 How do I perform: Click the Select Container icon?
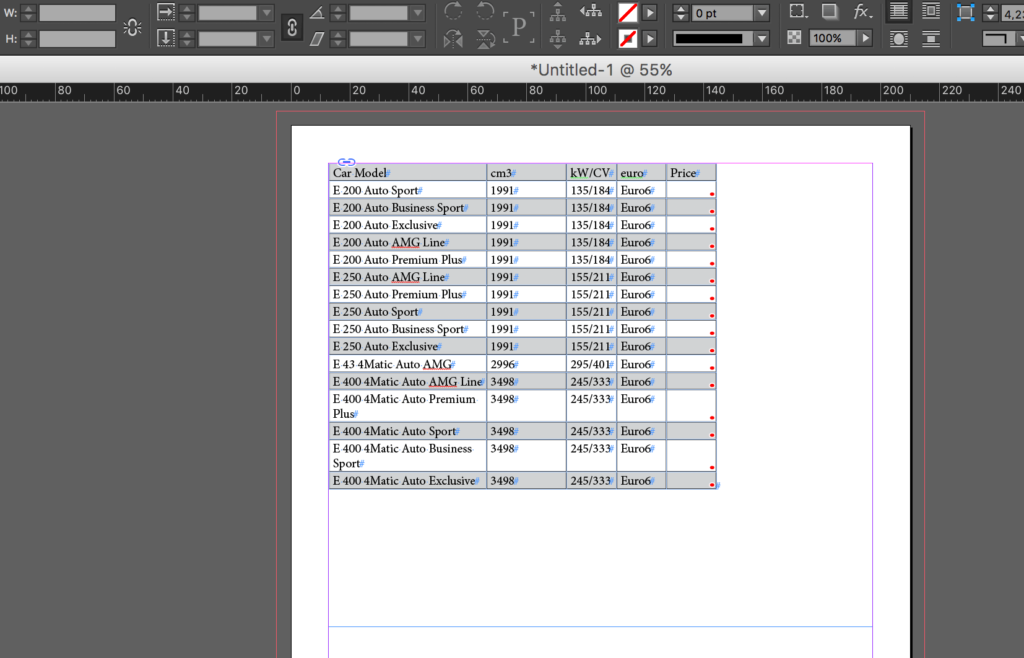[x=558, y=11]
